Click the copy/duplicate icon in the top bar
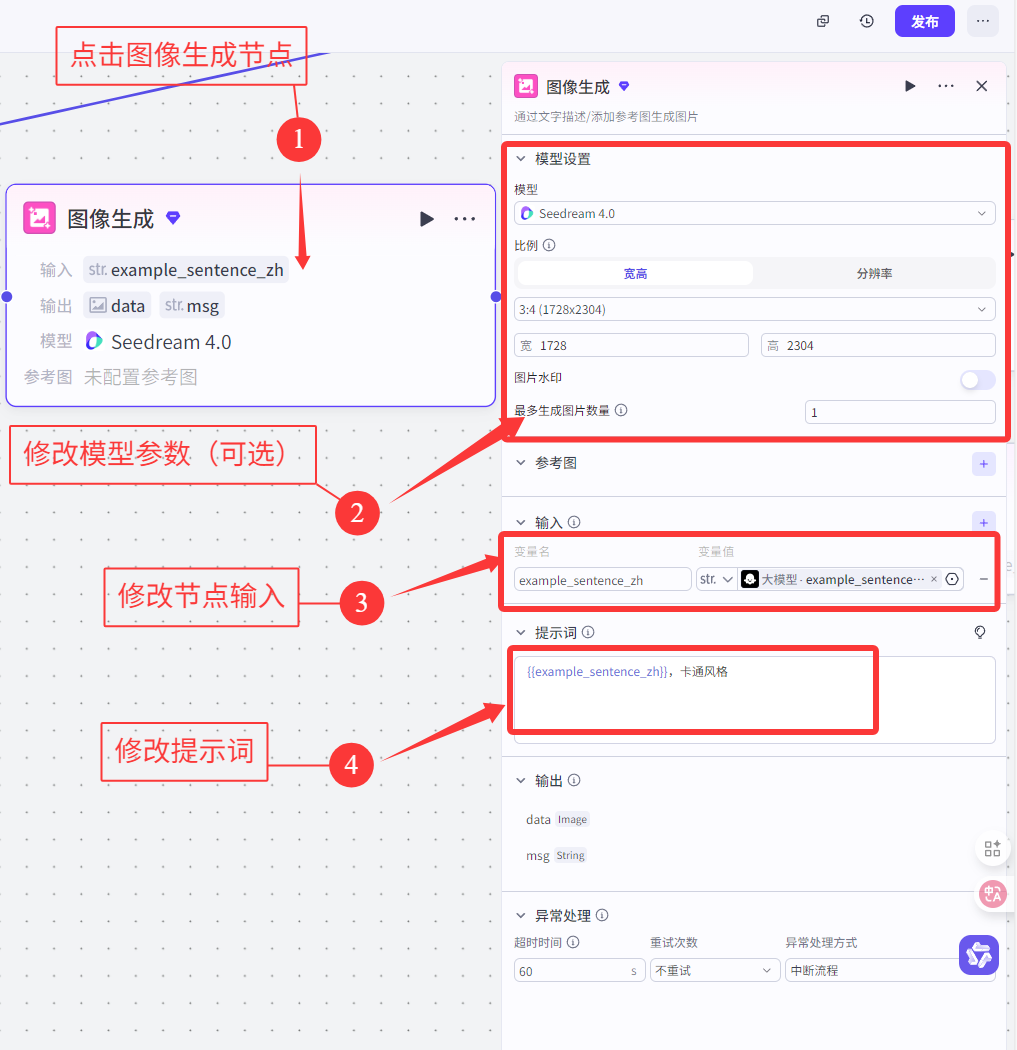 point(822,21)
